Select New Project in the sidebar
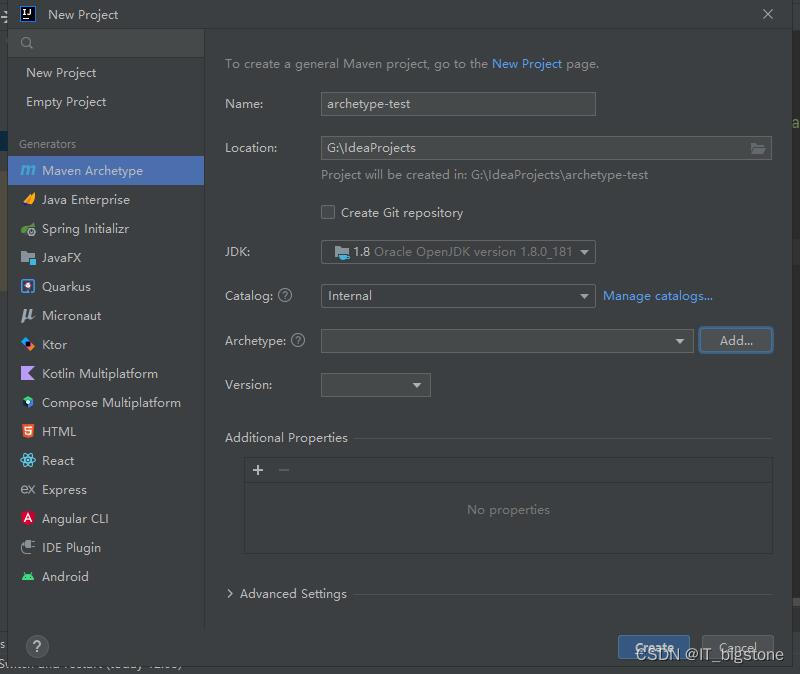This screenshot has height=674, width=800. pyautogui.click(x=61, y=73)
